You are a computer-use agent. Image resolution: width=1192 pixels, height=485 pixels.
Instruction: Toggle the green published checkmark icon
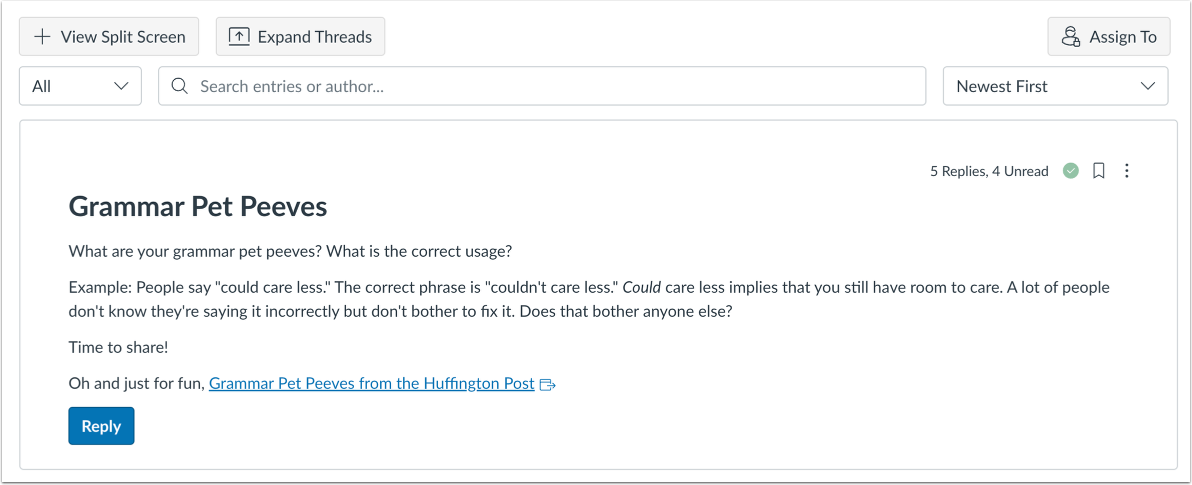click(1071, 171)
